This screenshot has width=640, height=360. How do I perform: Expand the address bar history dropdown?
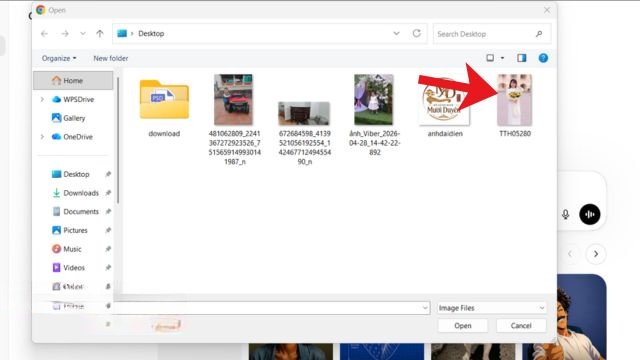pos(396,33)
